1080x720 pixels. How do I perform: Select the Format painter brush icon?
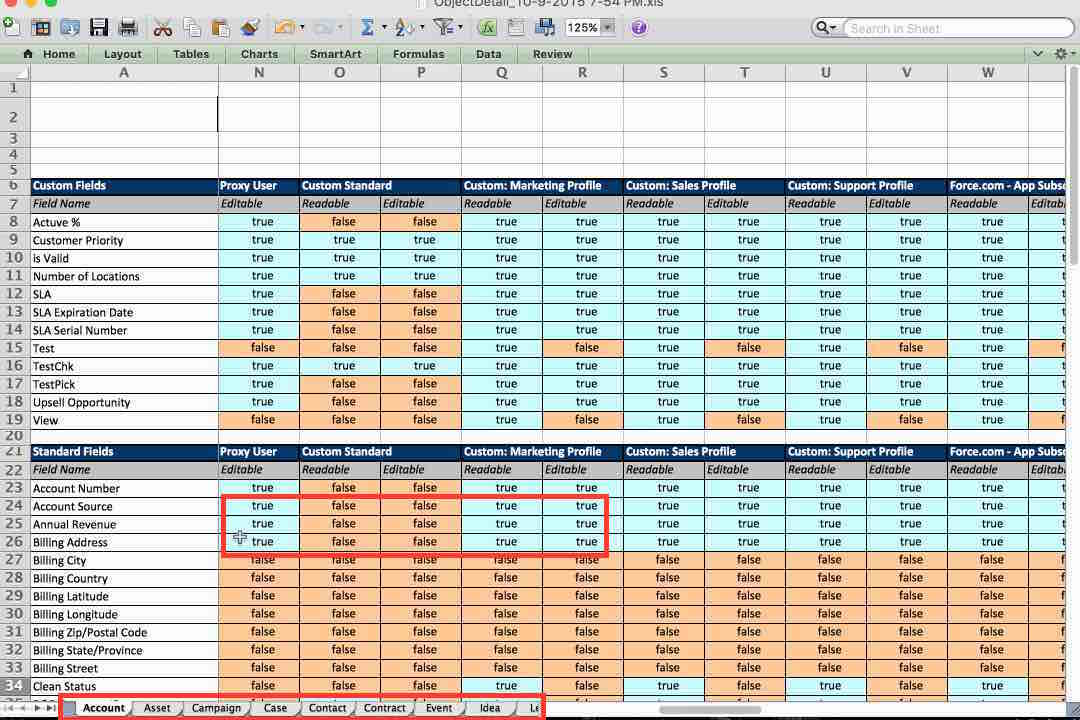[250, 28]
